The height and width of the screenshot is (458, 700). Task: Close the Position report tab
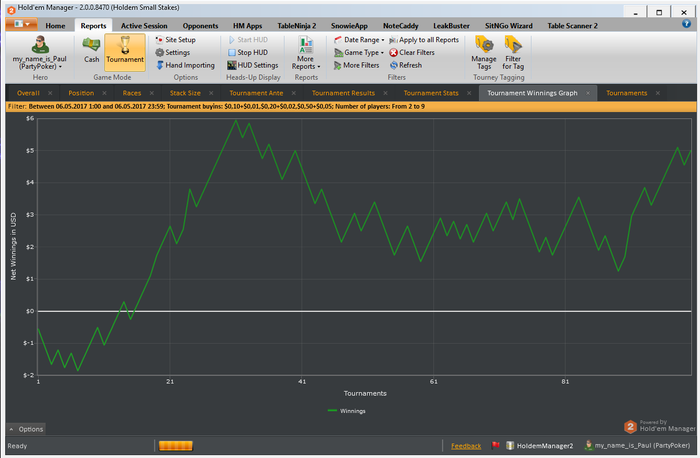tap(104, 93)
